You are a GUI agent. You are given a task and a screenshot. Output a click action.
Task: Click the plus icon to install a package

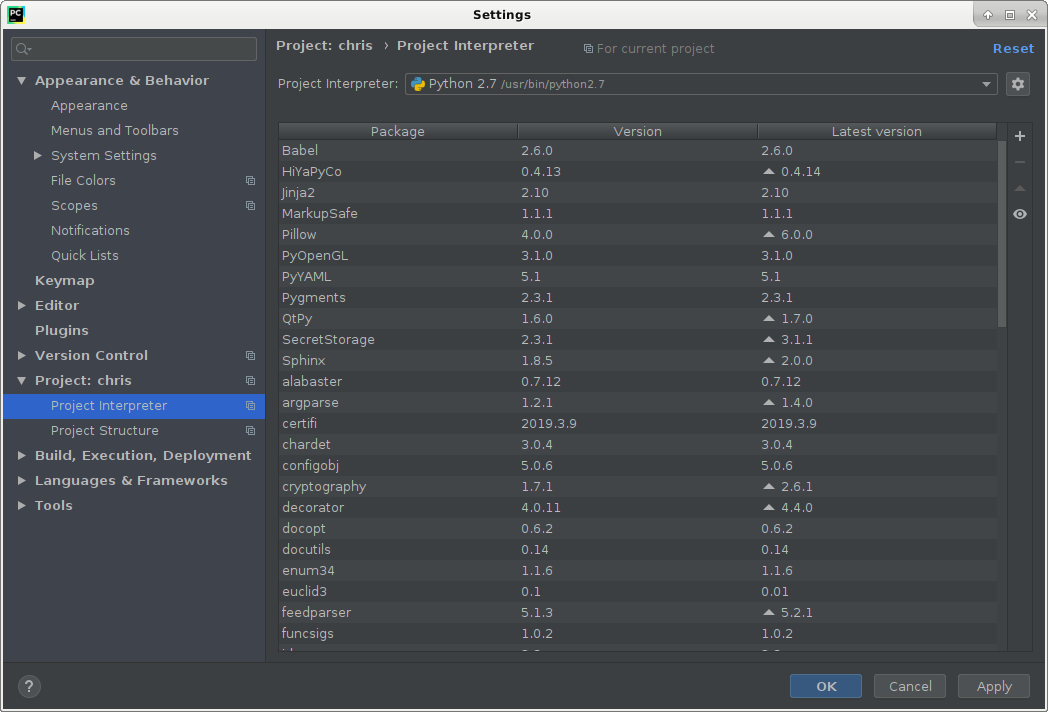coord(1020,136)
